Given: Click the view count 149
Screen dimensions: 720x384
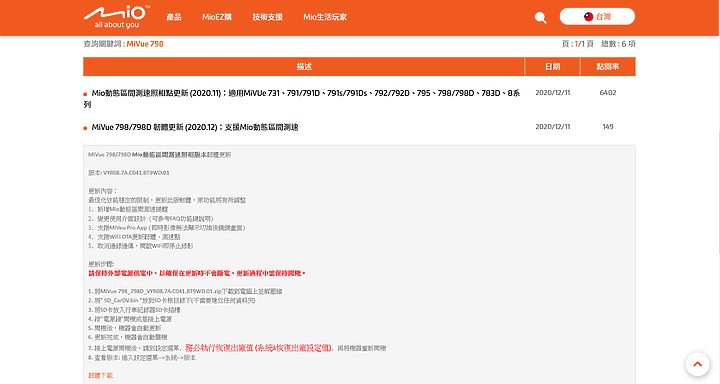Looking at the screenshot, I should 608,127.
